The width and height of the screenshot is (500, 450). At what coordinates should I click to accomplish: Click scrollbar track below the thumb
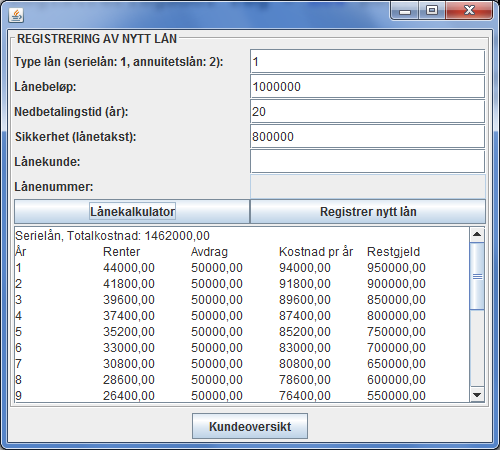[x=477, y=348]
